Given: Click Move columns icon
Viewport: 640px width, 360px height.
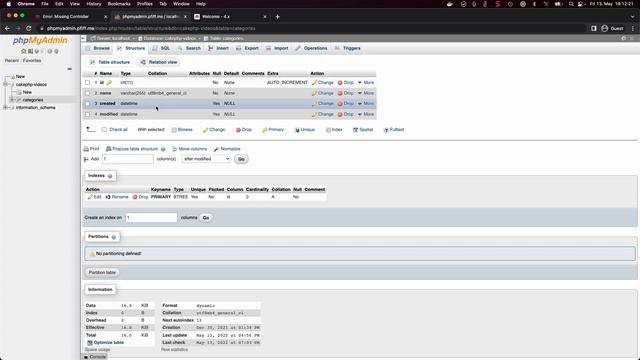Looking at the screenshot, I should click(175, 149).
